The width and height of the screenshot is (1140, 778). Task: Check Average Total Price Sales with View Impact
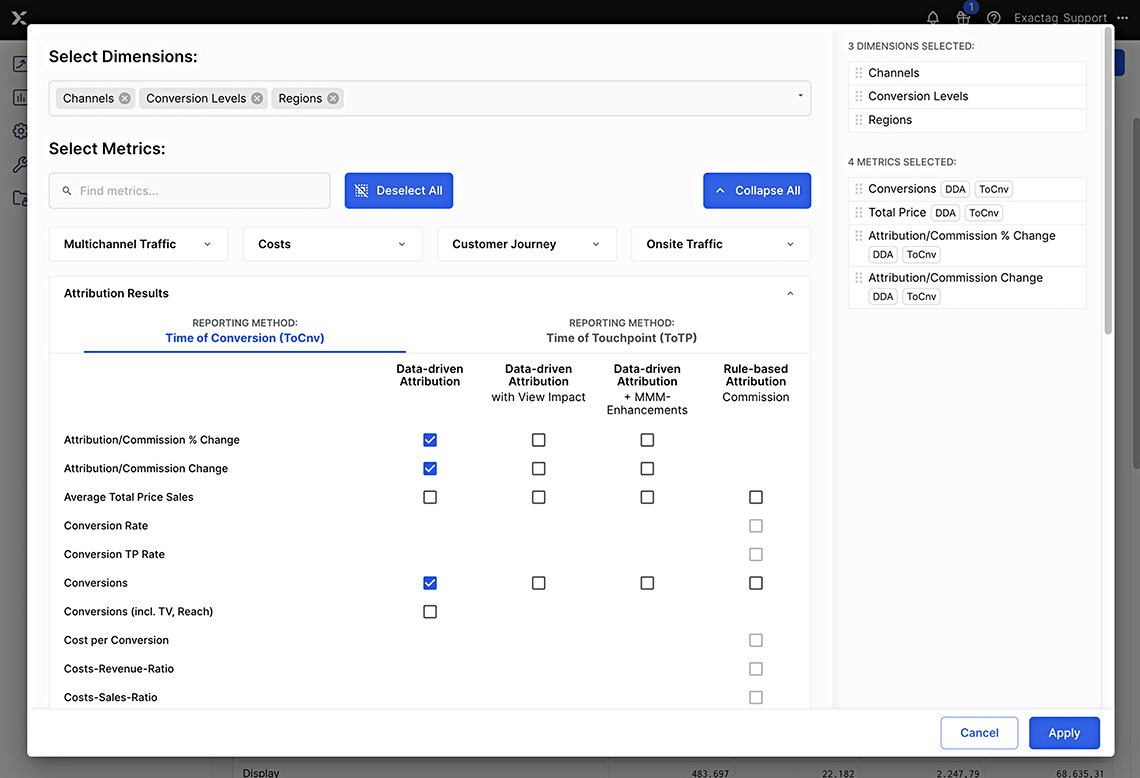(538, 497)
